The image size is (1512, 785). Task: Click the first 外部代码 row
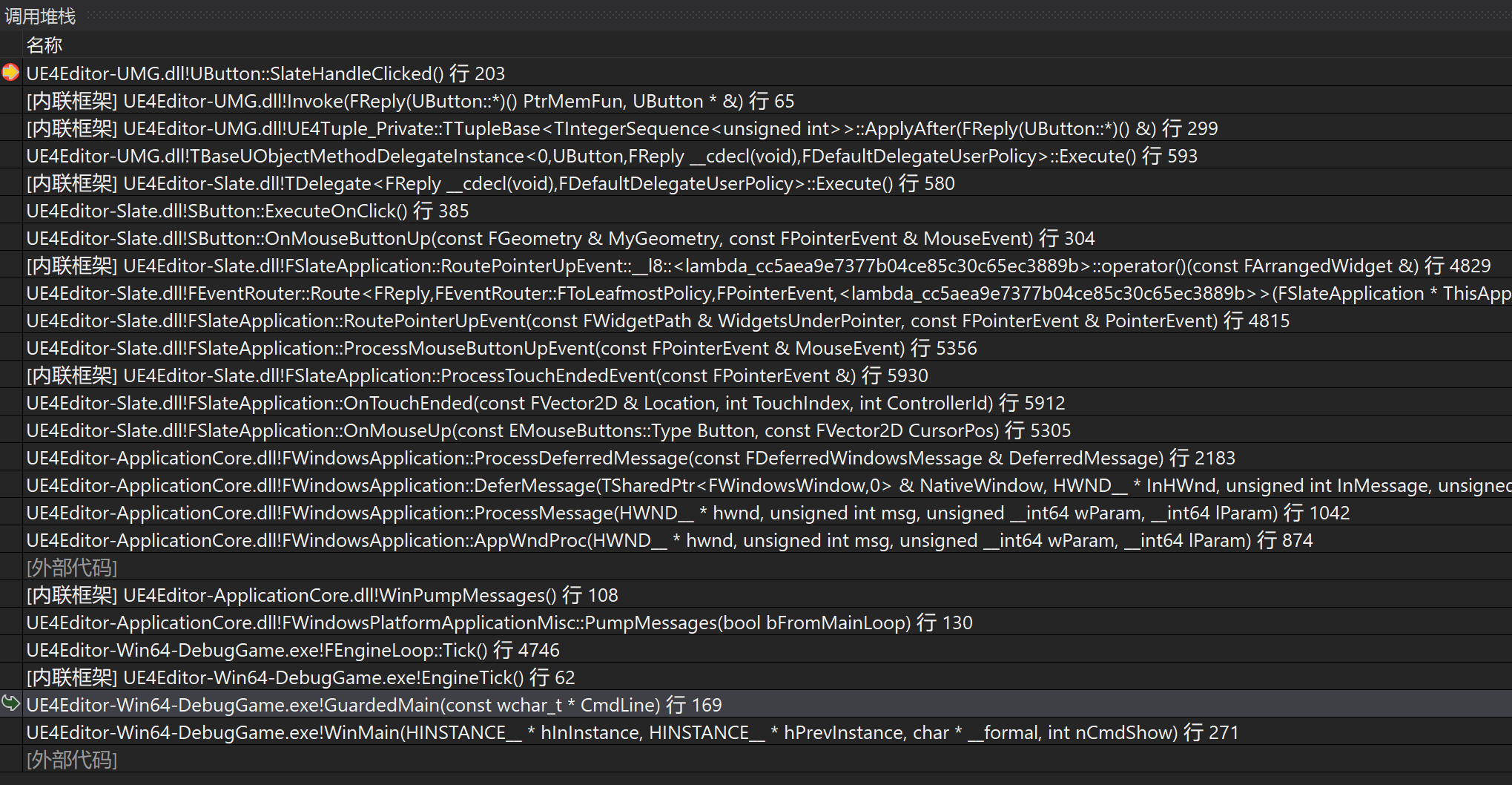click(72, 568)
